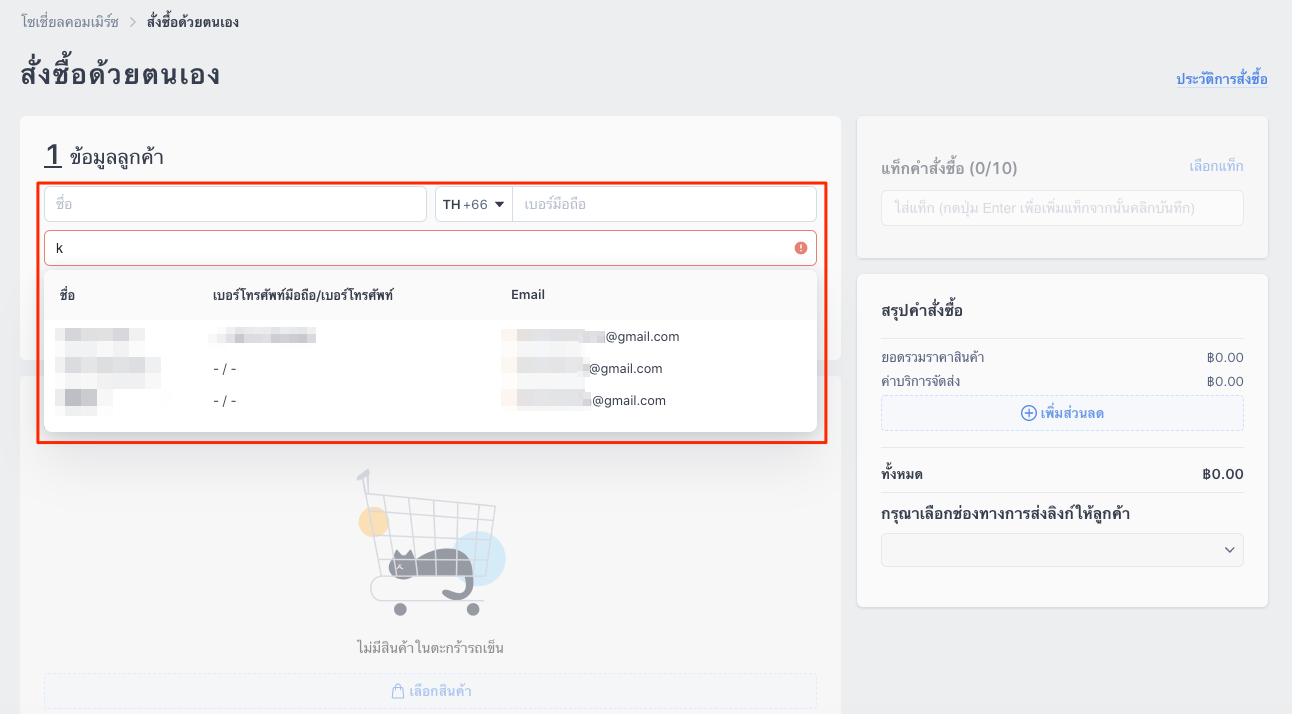Click the เลือกสินค้า select products button
Viewport: 1292px width, 714px height.
pyautogui.click(x=430, y=691)
